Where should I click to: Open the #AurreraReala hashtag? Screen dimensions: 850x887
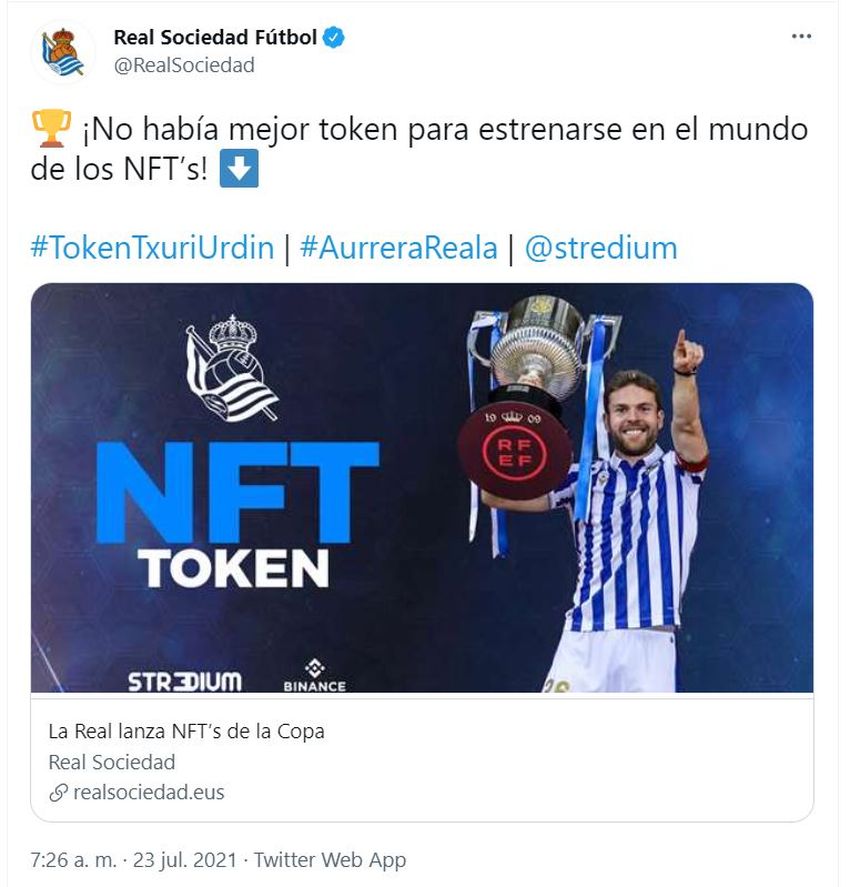(x=399, y=248)
